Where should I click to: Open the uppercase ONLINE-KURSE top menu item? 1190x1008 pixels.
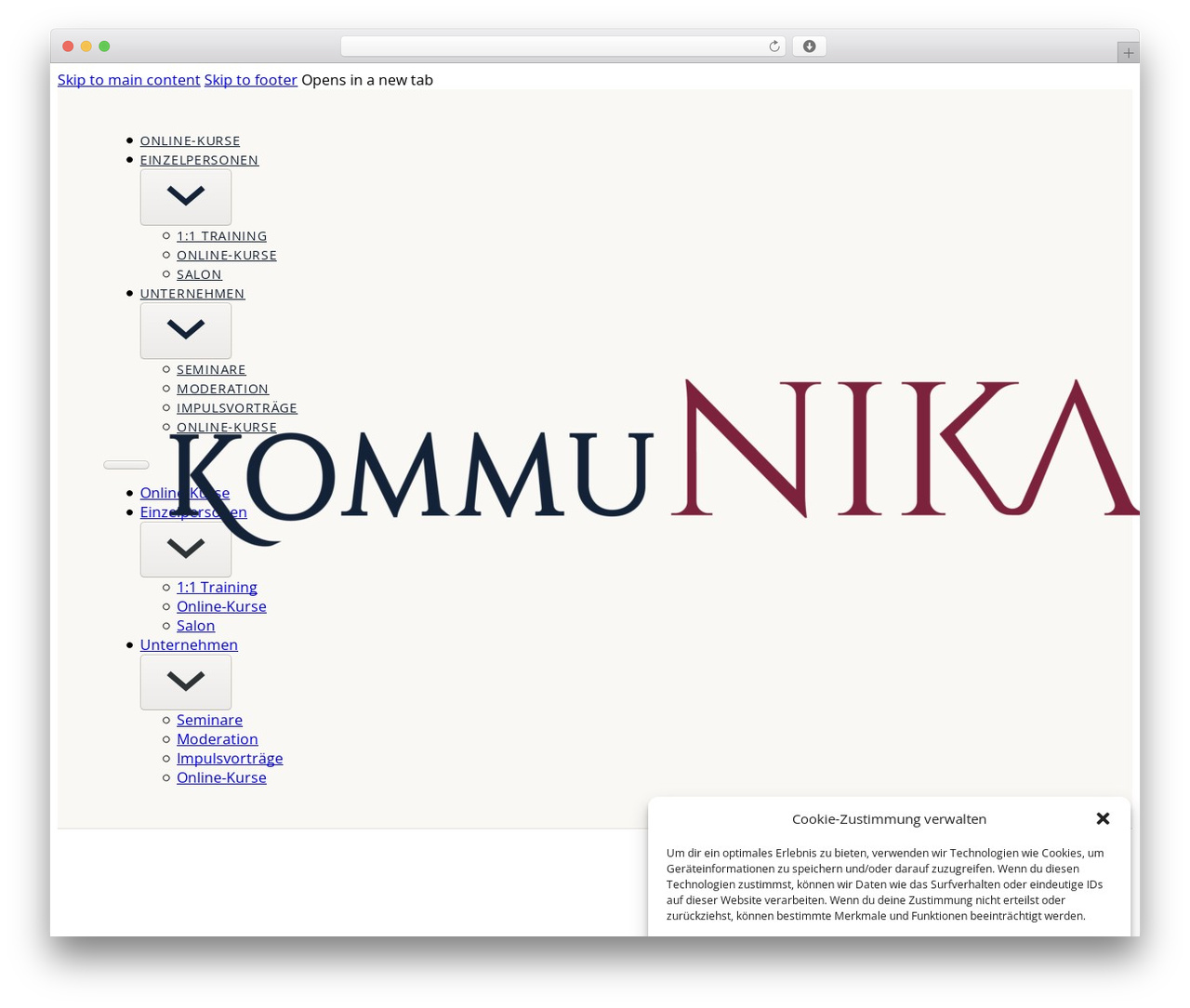pyautogui.click(x=190, y=140)
